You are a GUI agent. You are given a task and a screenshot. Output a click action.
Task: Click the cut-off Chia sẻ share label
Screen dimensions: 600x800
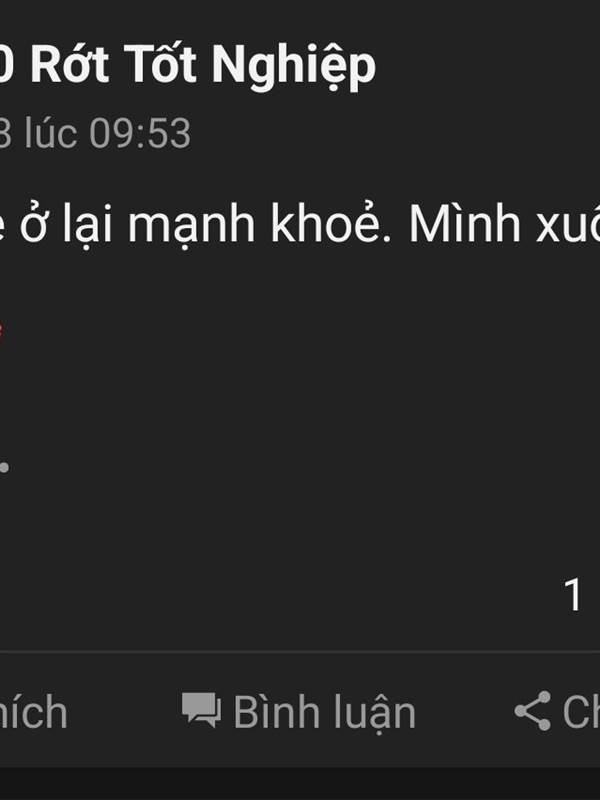581,711
